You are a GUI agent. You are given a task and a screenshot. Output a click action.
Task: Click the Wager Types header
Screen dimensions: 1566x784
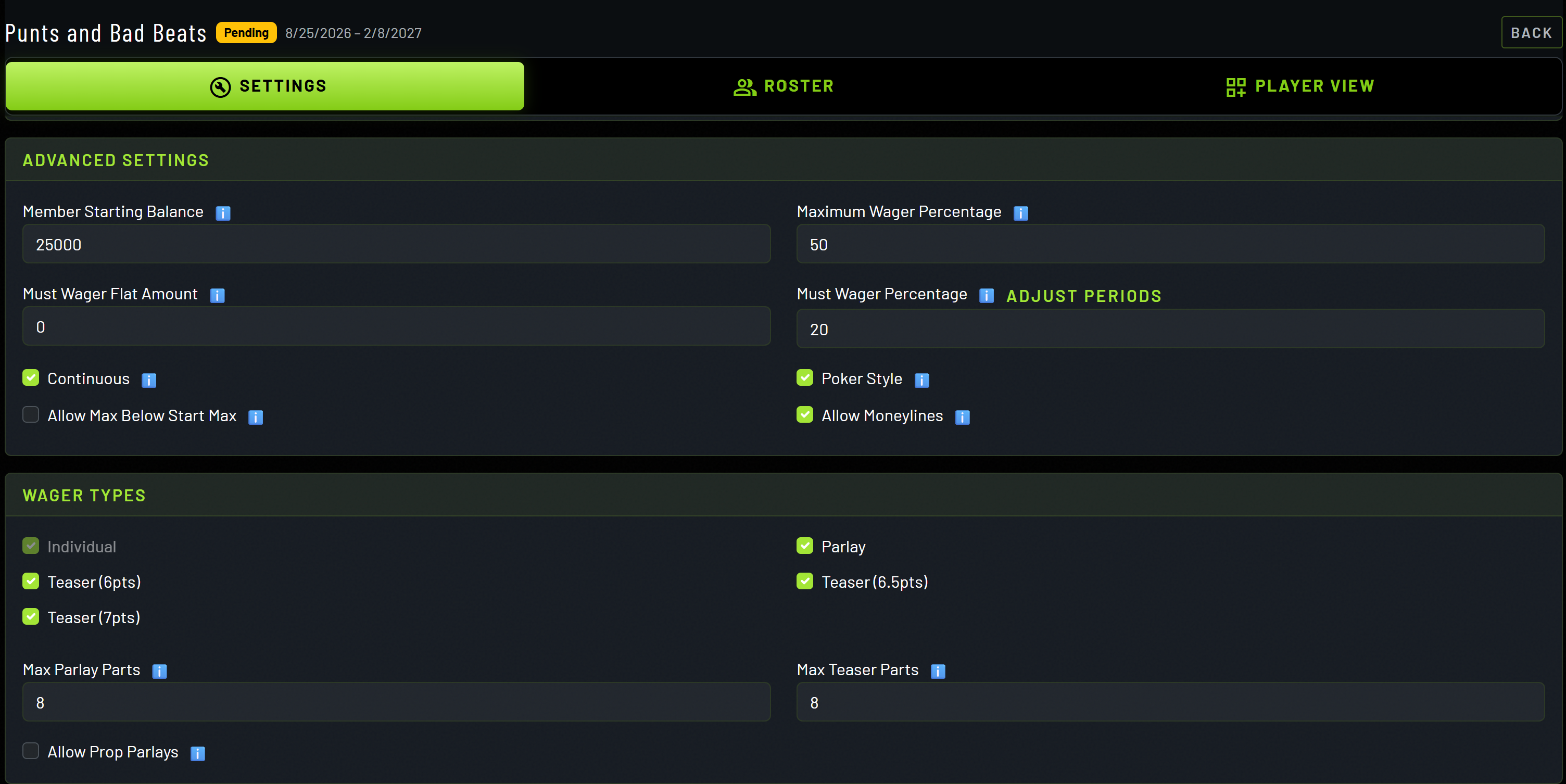click(84, 496)
